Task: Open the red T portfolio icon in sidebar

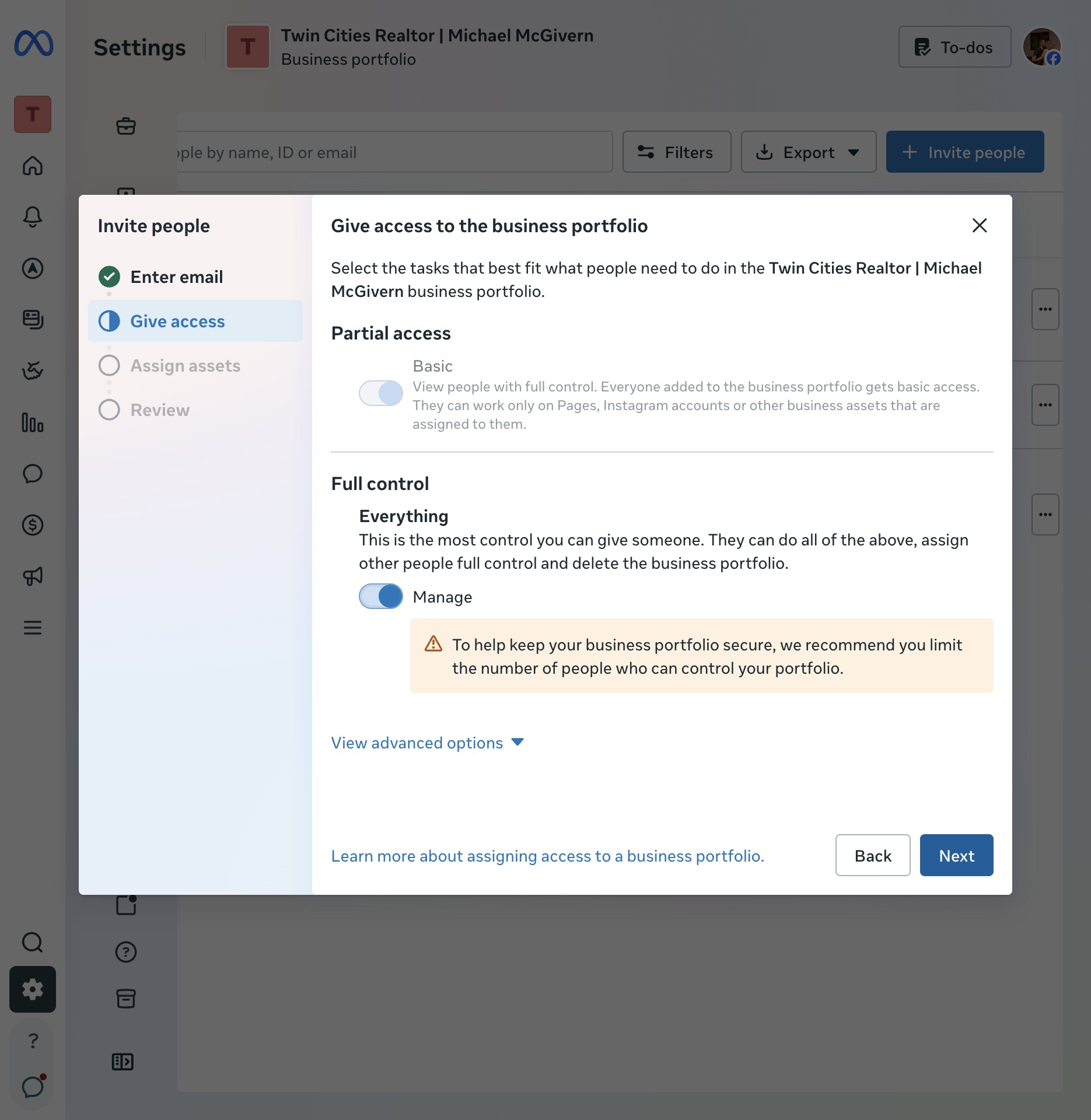Action: 33,114
